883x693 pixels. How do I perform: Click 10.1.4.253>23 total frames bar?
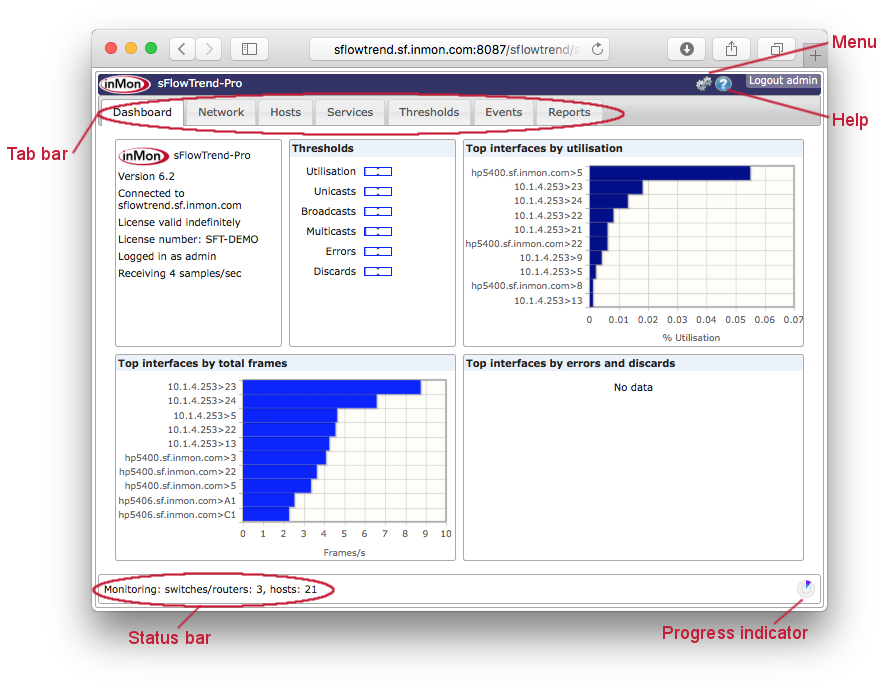tap(332, 387)
